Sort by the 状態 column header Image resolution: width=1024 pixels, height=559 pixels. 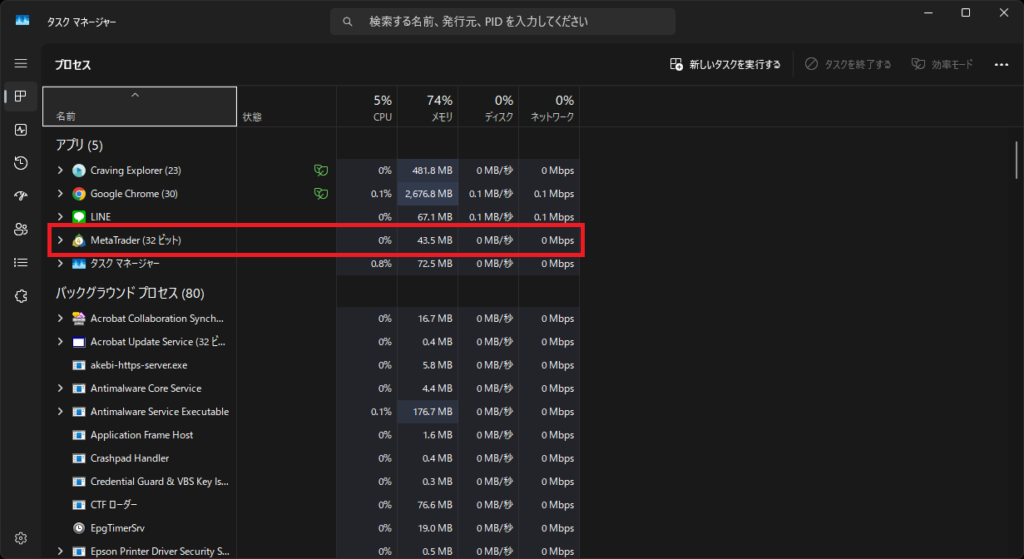pos(287,106)
